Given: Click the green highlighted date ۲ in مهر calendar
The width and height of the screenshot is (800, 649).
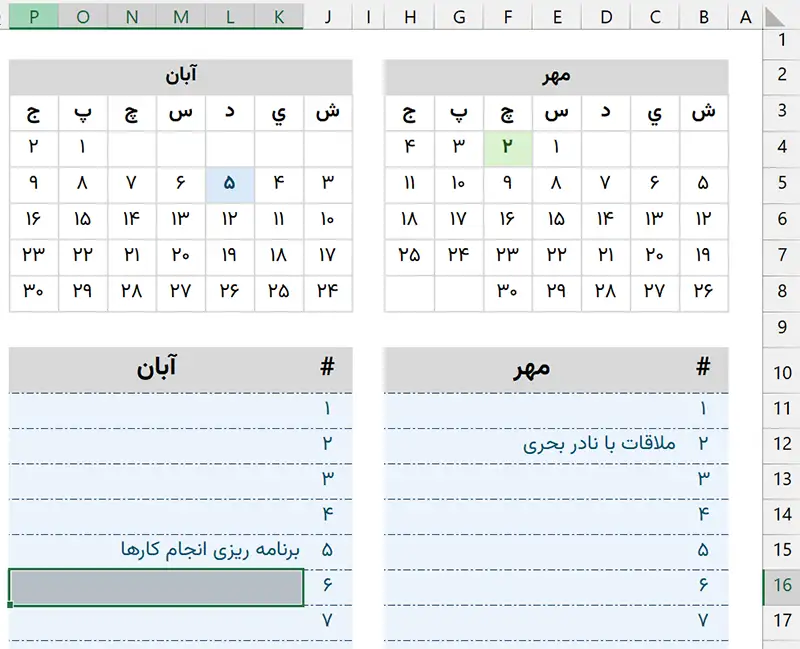Looking at the screenshot, I should pyautogui.click(x=508, y=145).
